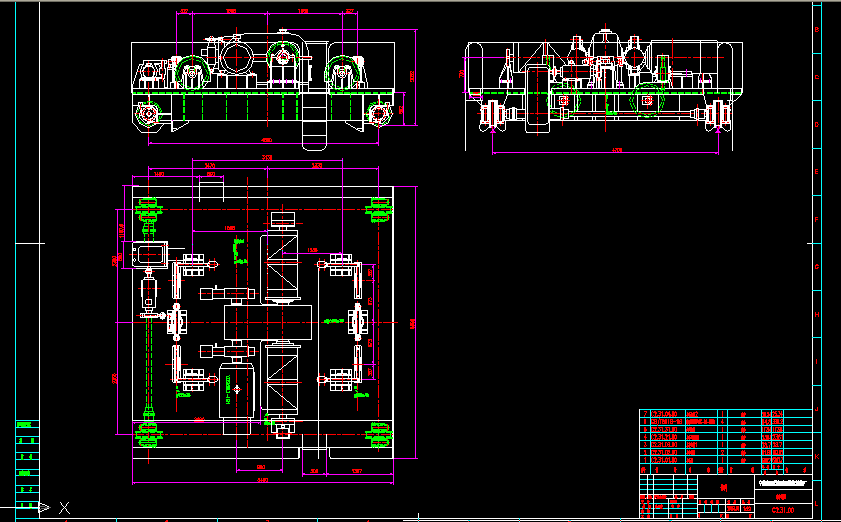Viewport: 841px width, 522px height.
Task: Select top-right green wheel in plan view
Action: click(380, 207)
